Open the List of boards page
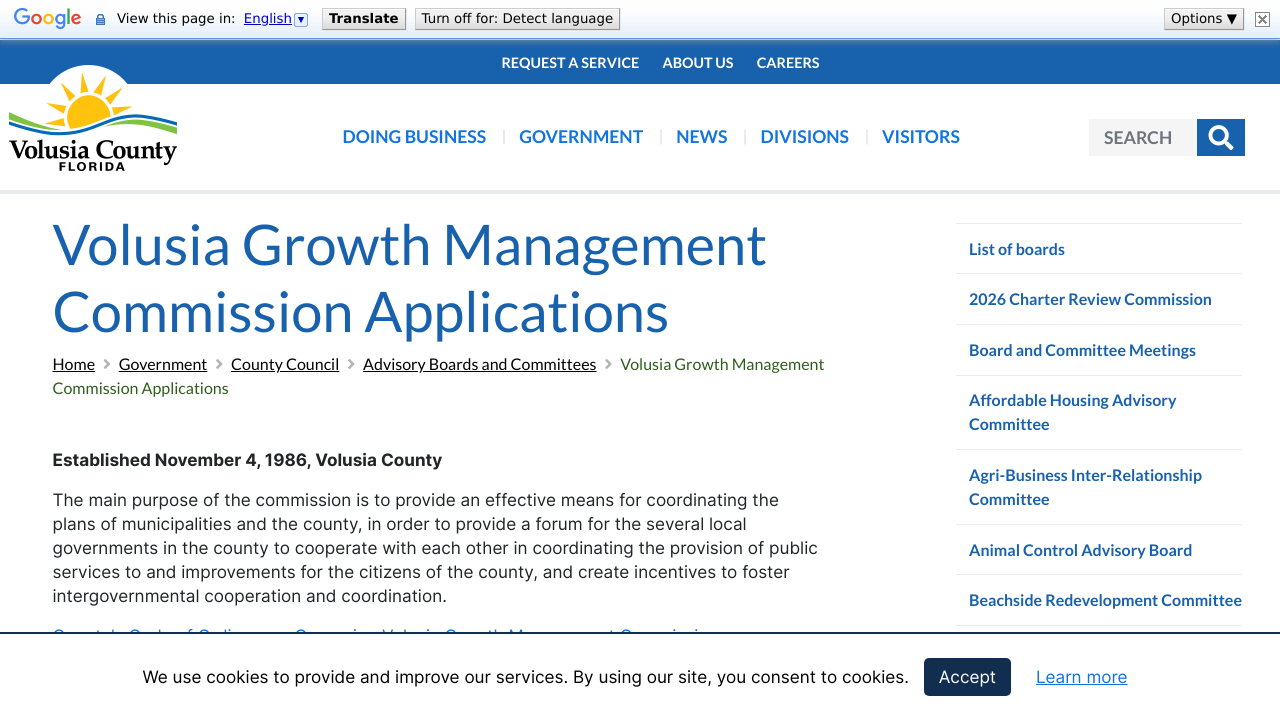1280x720 pixels. click(x=1016, y=249)
